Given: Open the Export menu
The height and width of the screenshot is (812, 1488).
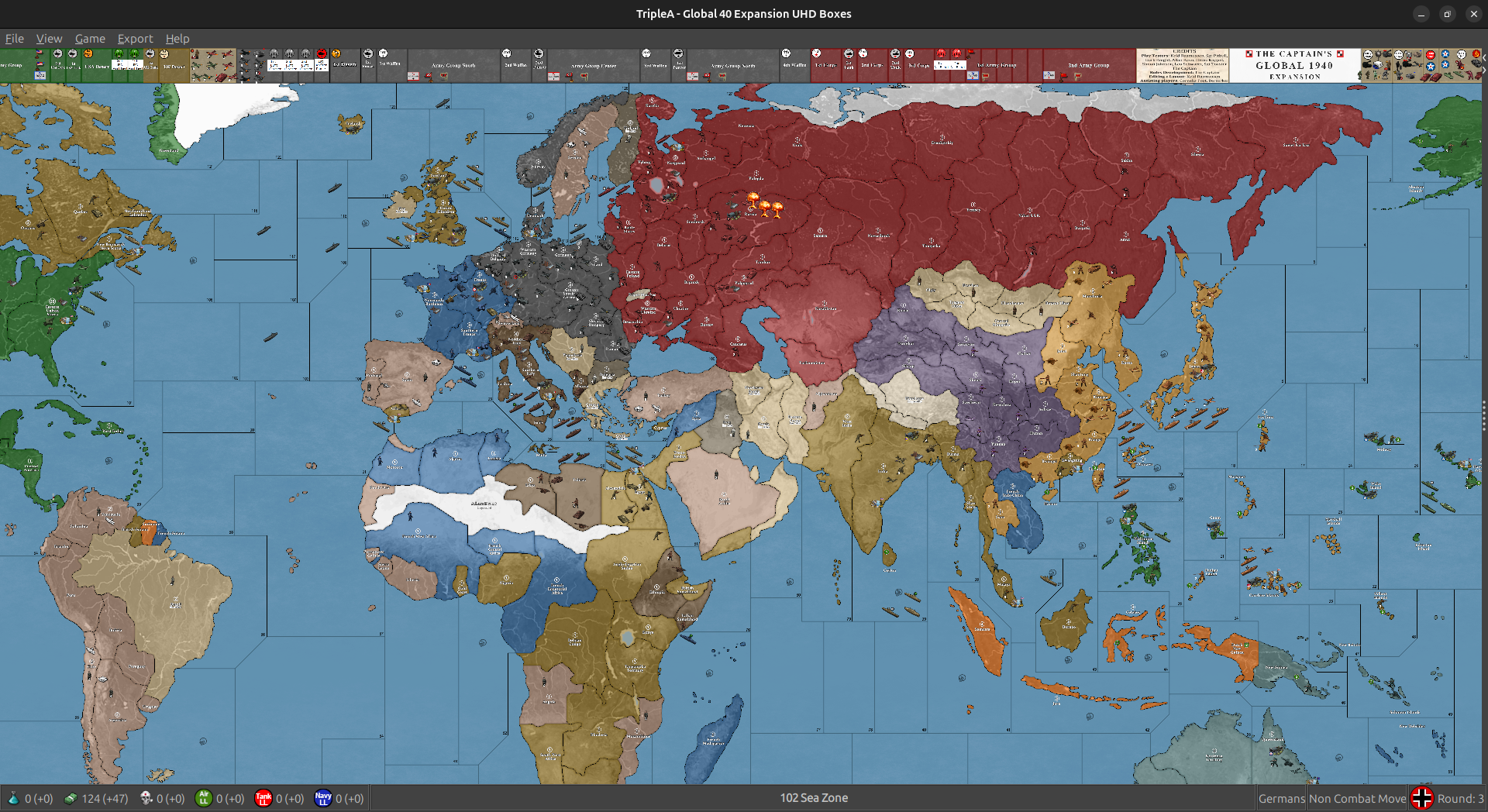Looking at the screenshot, I should point(135,39).
